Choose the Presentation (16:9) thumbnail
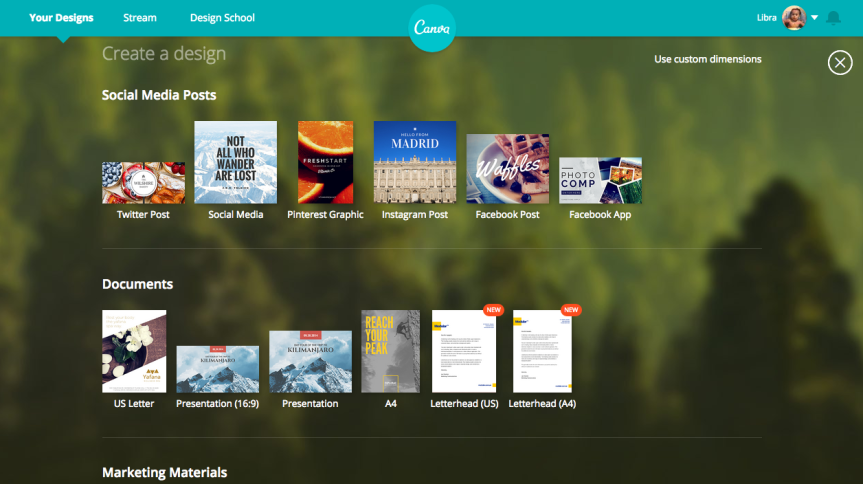The height and width of the screenshot is (484, 863). point(217,369)
